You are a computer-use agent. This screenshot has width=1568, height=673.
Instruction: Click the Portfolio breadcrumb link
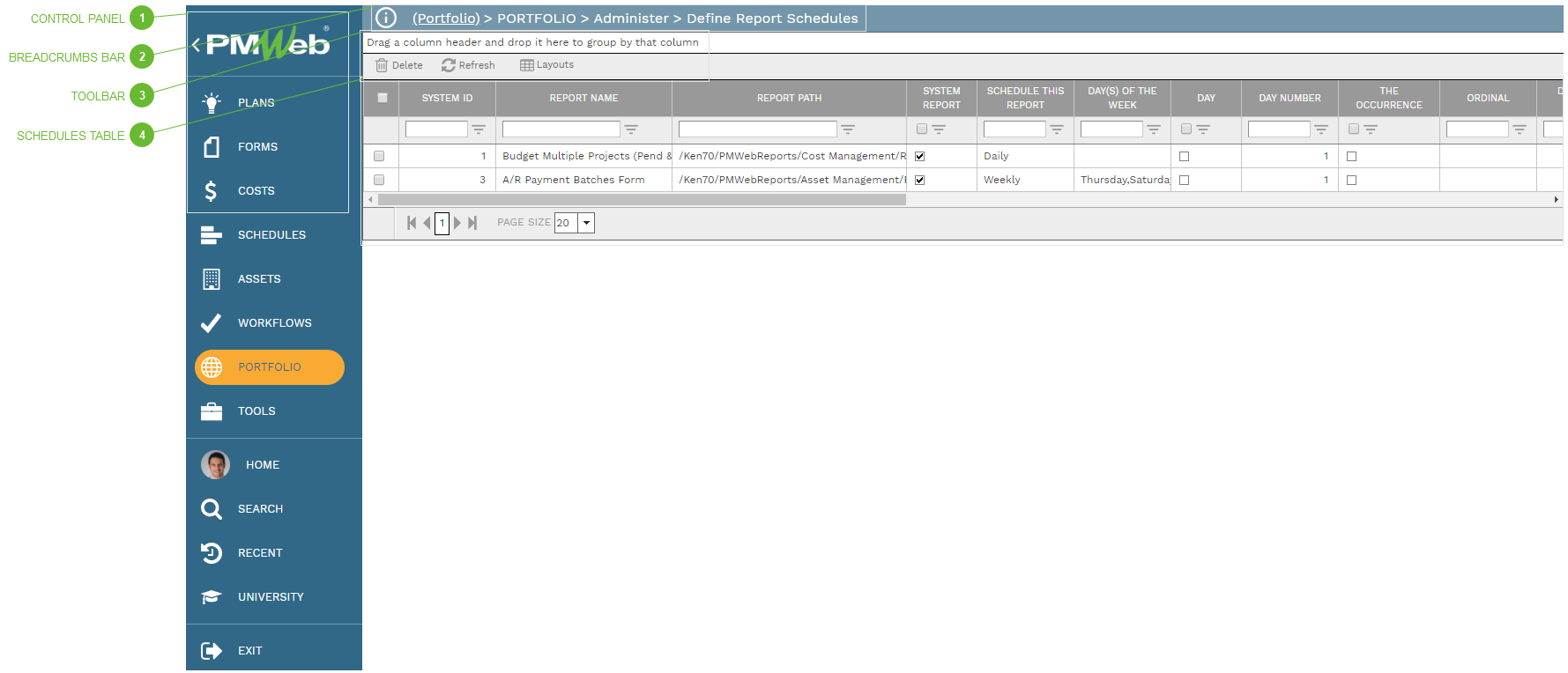pyautogui.click(x=446, y=18)
